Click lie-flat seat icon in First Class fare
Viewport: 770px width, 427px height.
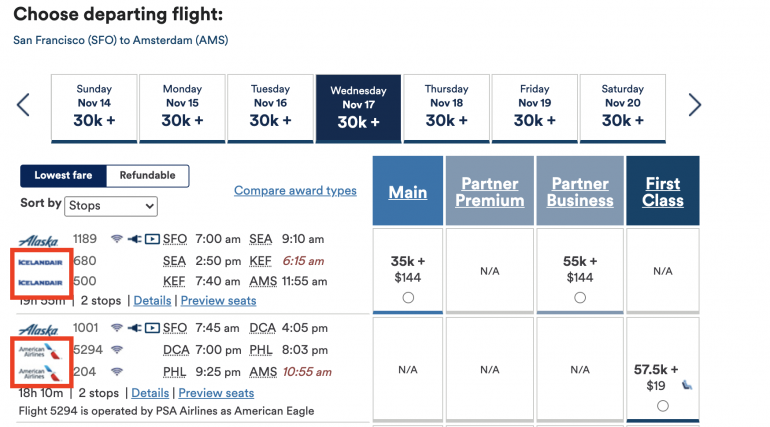[687, 384]
